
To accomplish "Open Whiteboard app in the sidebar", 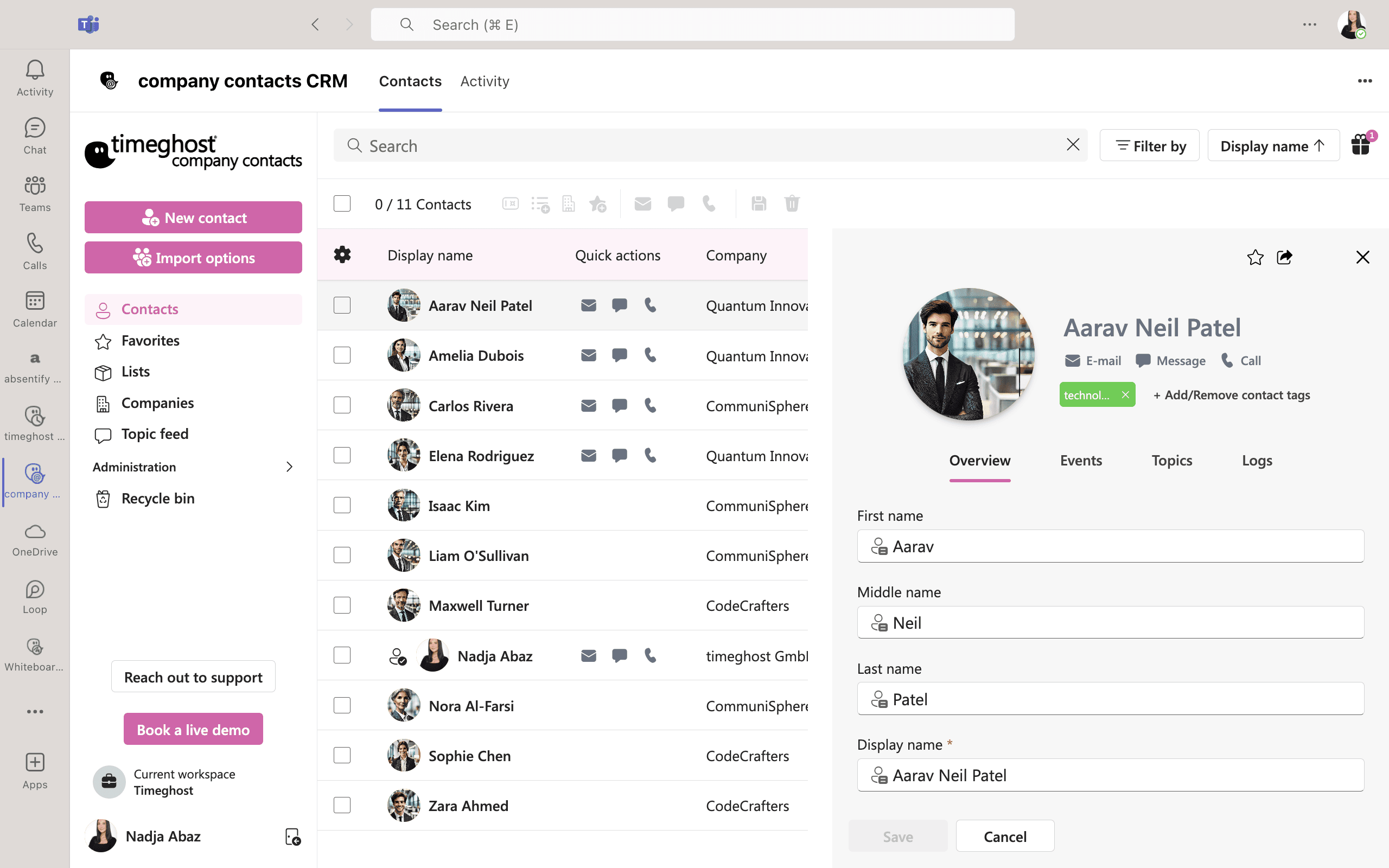I will (x=34, y=655).
